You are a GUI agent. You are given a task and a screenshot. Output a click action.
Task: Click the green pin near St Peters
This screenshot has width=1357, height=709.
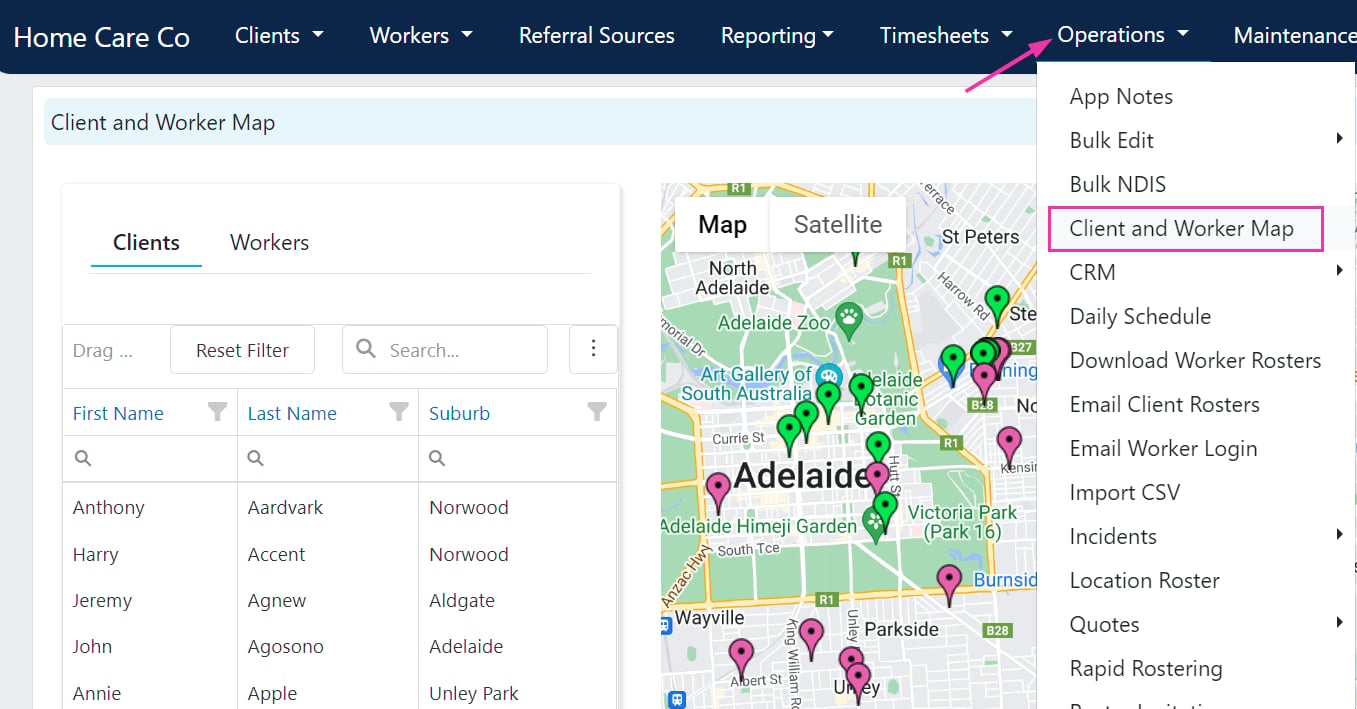coord(997,305)
